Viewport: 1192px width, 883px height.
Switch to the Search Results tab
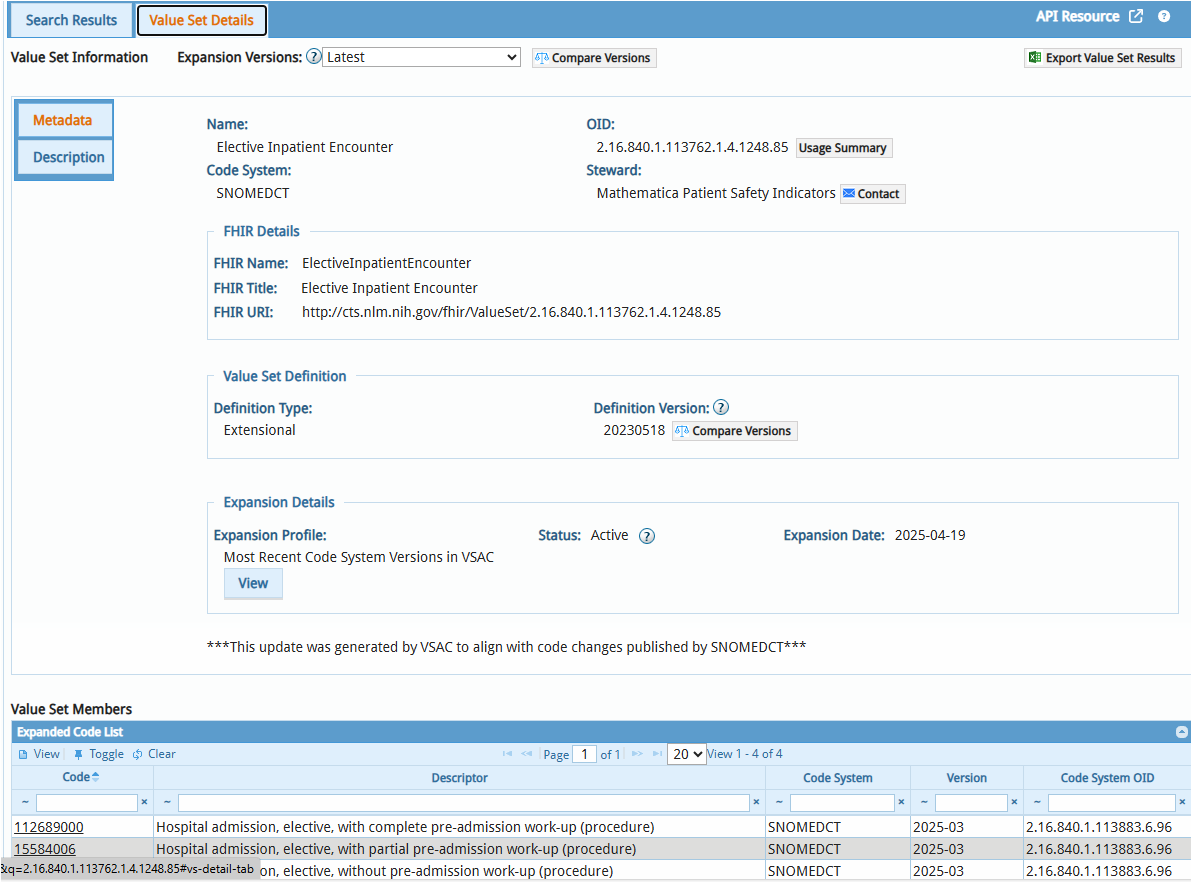click(71, 20)
